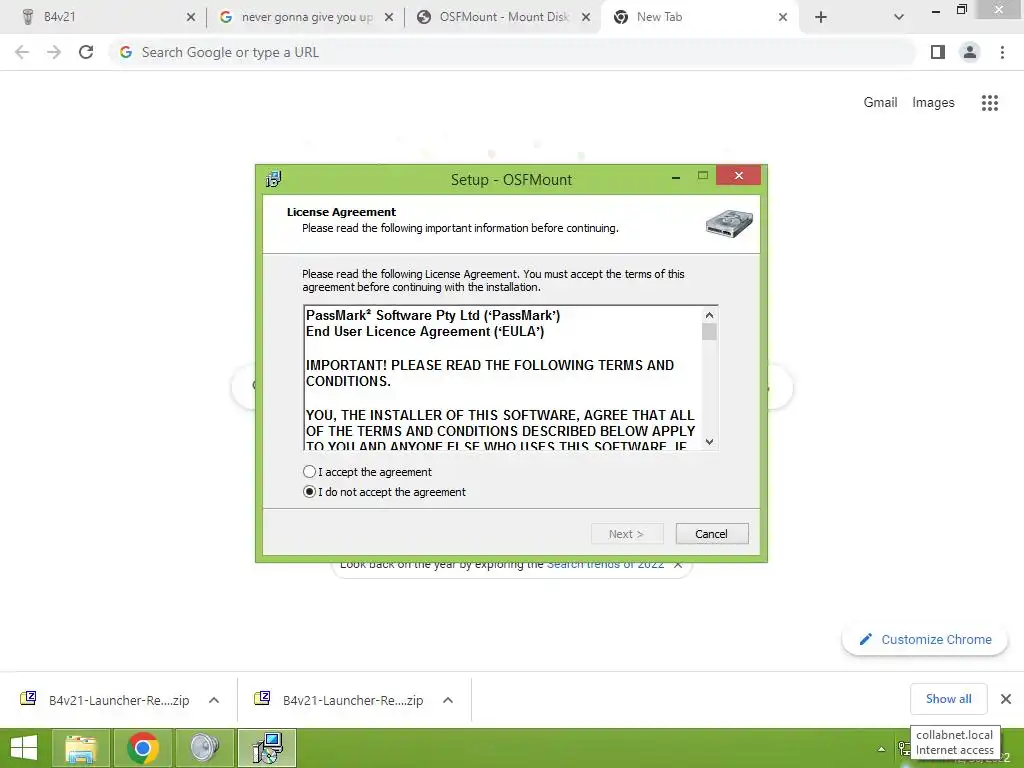
Task: Open a new browser tab with plus
Action: 821,17
